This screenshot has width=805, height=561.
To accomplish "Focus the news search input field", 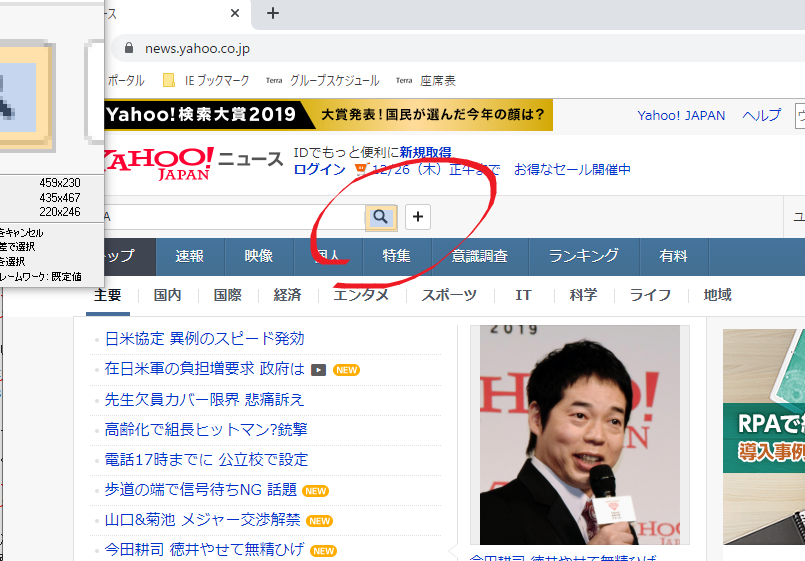I will 234,217.
